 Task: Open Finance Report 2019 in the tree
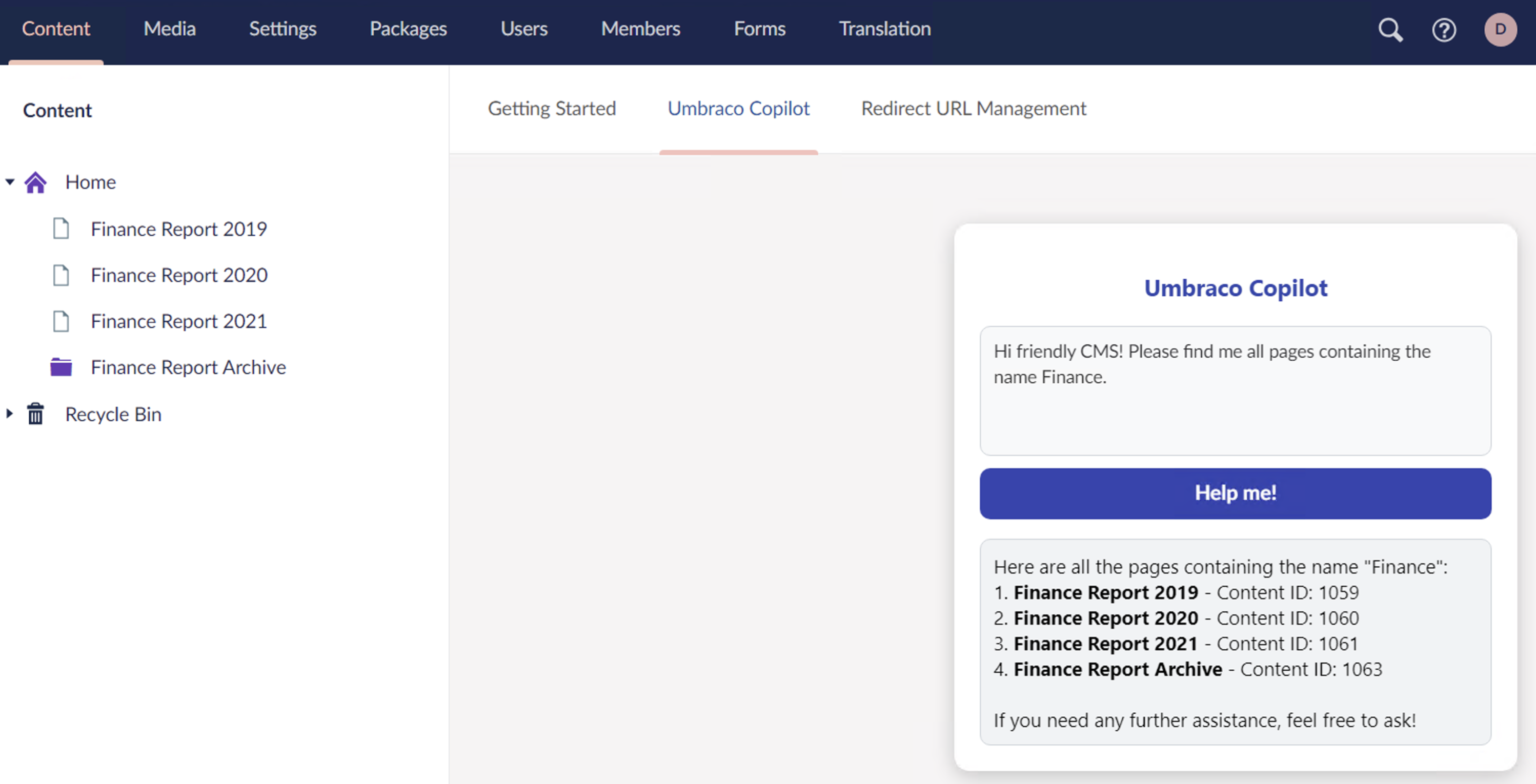(179, 229)
